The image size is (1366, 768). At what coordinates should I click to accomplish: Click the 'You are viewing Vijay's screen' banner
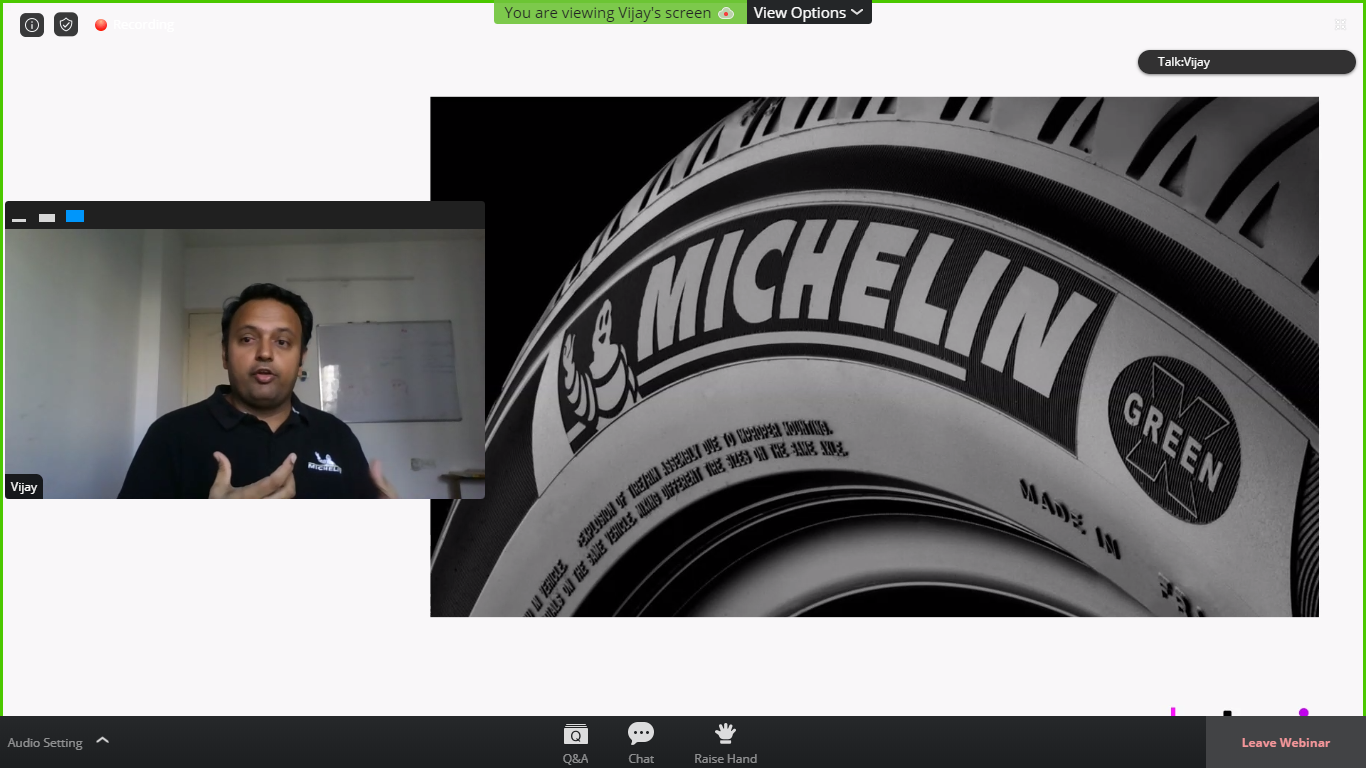[608, 13]
